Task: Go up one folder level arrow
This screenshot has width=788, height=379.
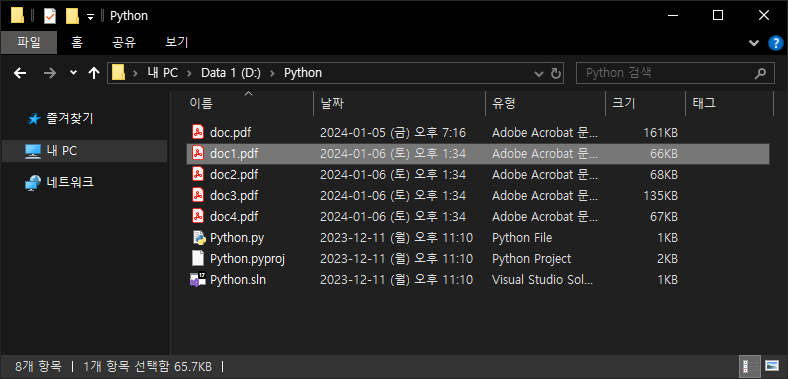Action: point(93,73)
